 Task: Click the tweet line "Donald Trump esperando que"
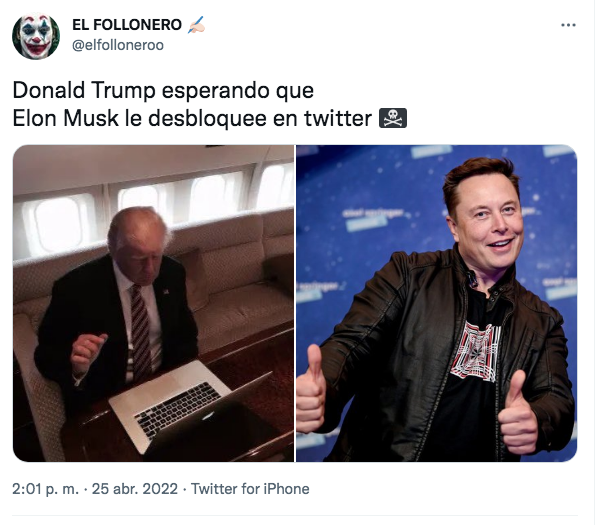[x=163, y=90]
